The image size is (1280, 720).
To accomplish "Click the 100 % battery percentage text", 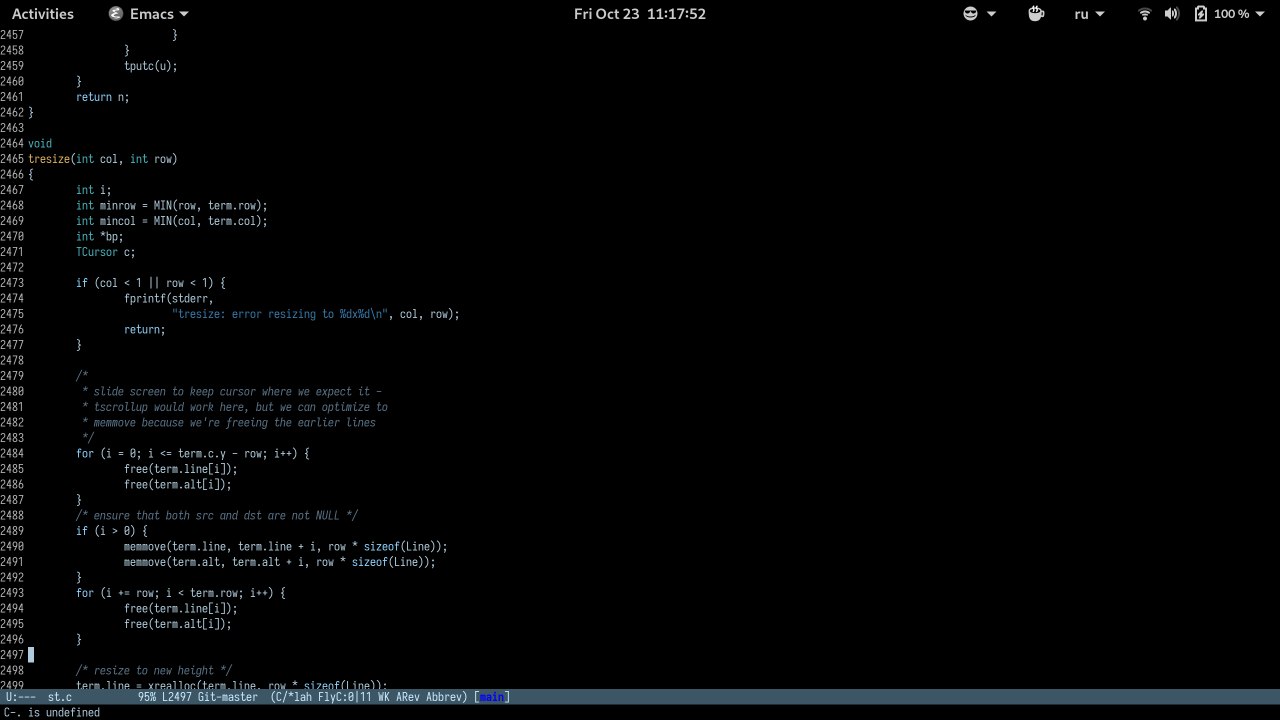I will click(1231, 14).
